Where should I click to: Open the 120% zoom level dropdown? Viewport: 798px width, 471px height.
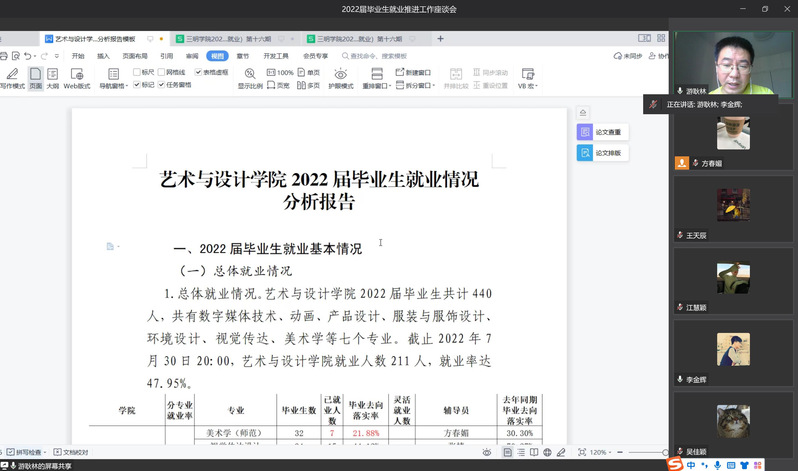(x=601, y=452)
